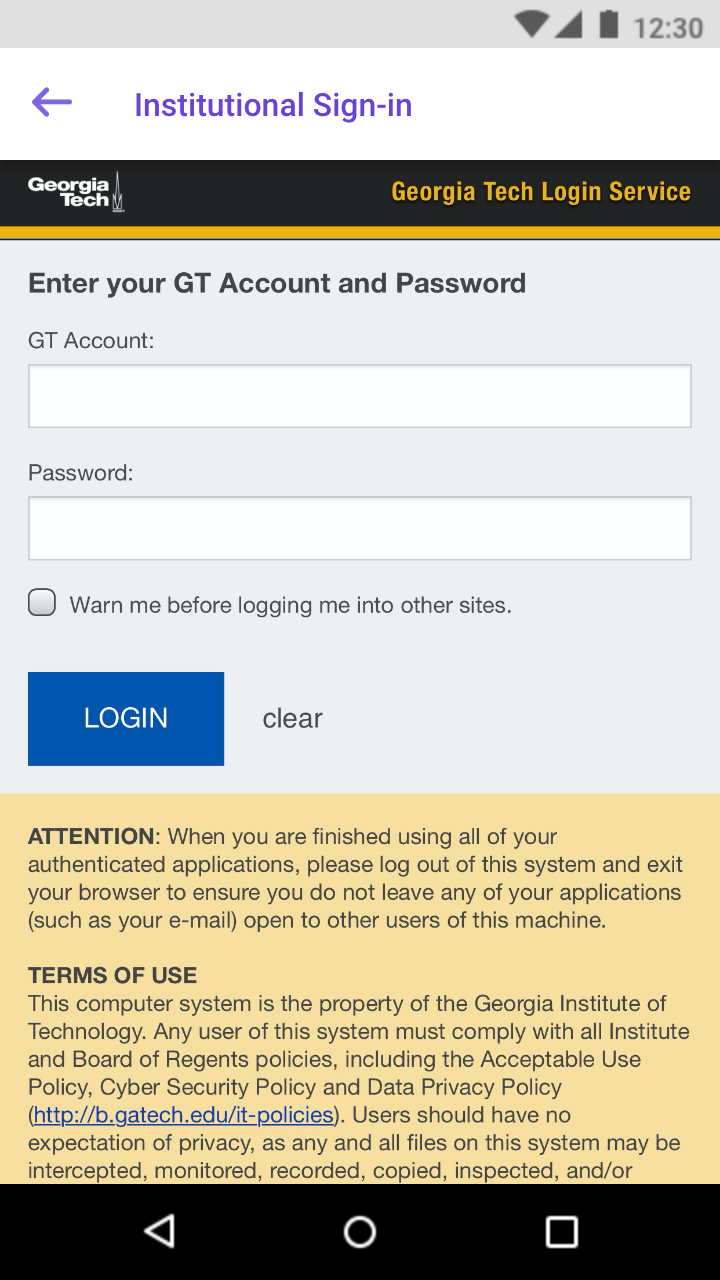Tap the Android back navigation triangle
This screenshot has height=1280, width=720.
[159, 1232]
